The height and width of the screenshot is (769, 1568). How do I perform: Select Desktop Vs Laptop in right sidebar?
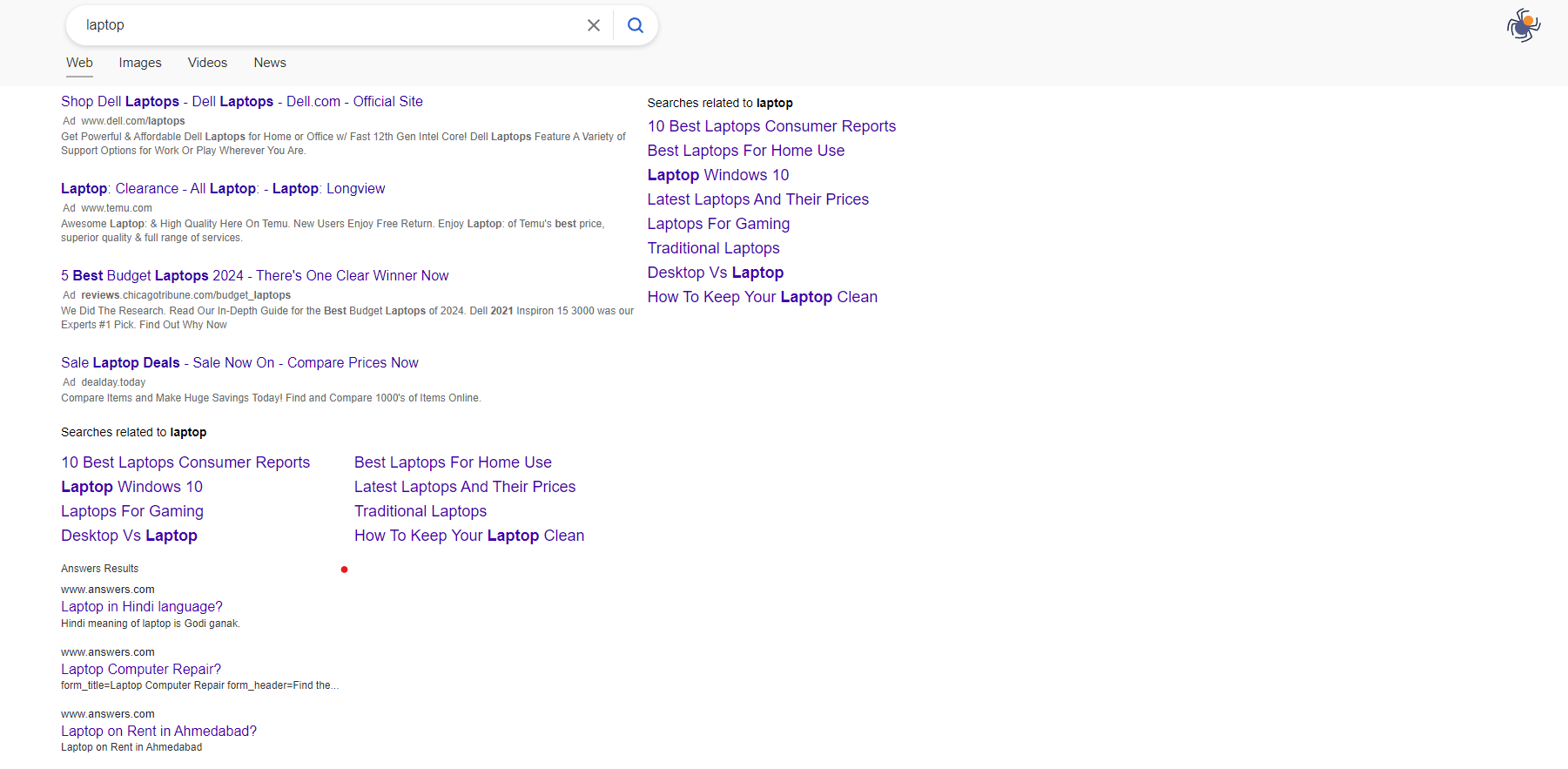coord(715,273)
